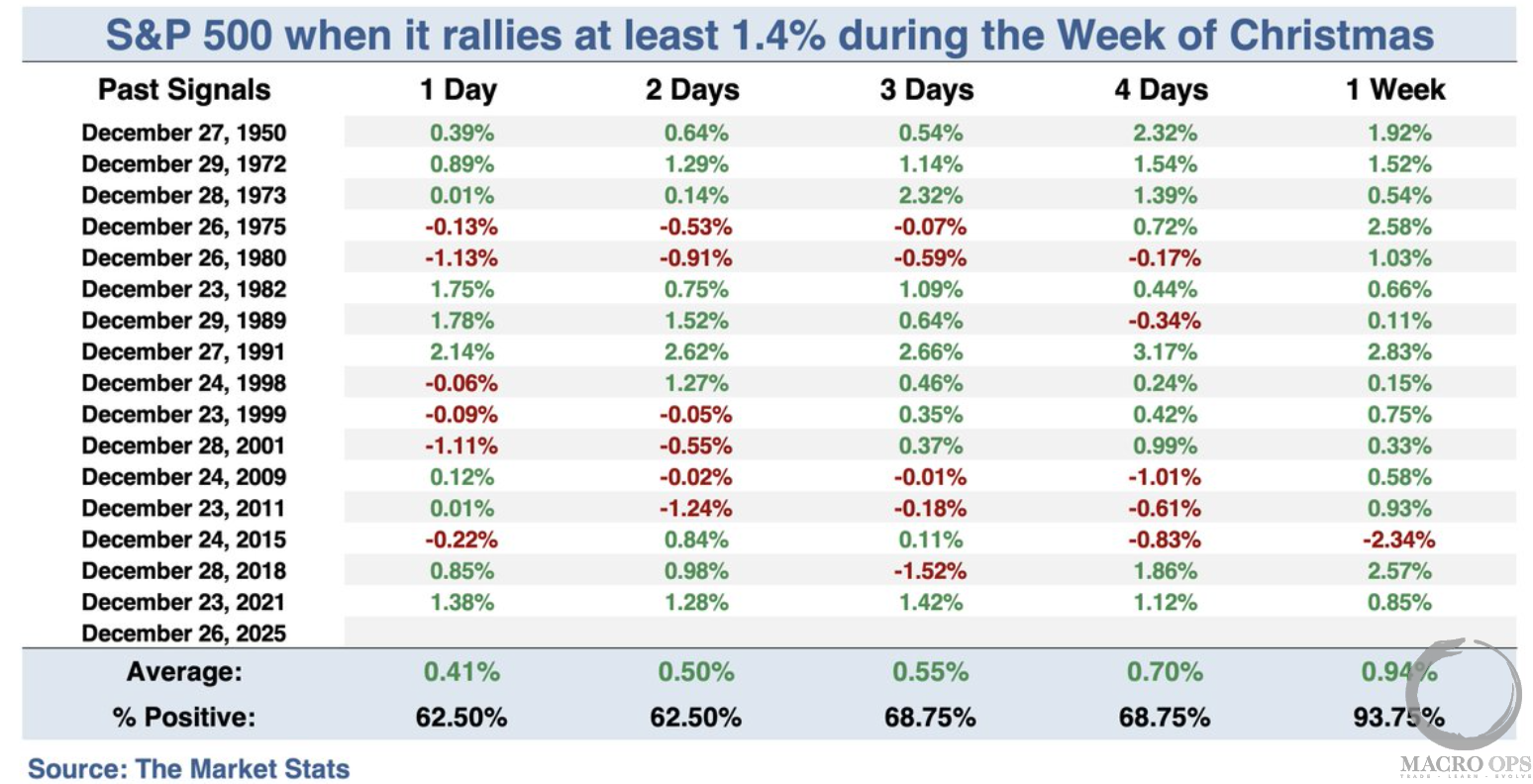Click the "Source: The Market Stats" text

tap(189, 768)
